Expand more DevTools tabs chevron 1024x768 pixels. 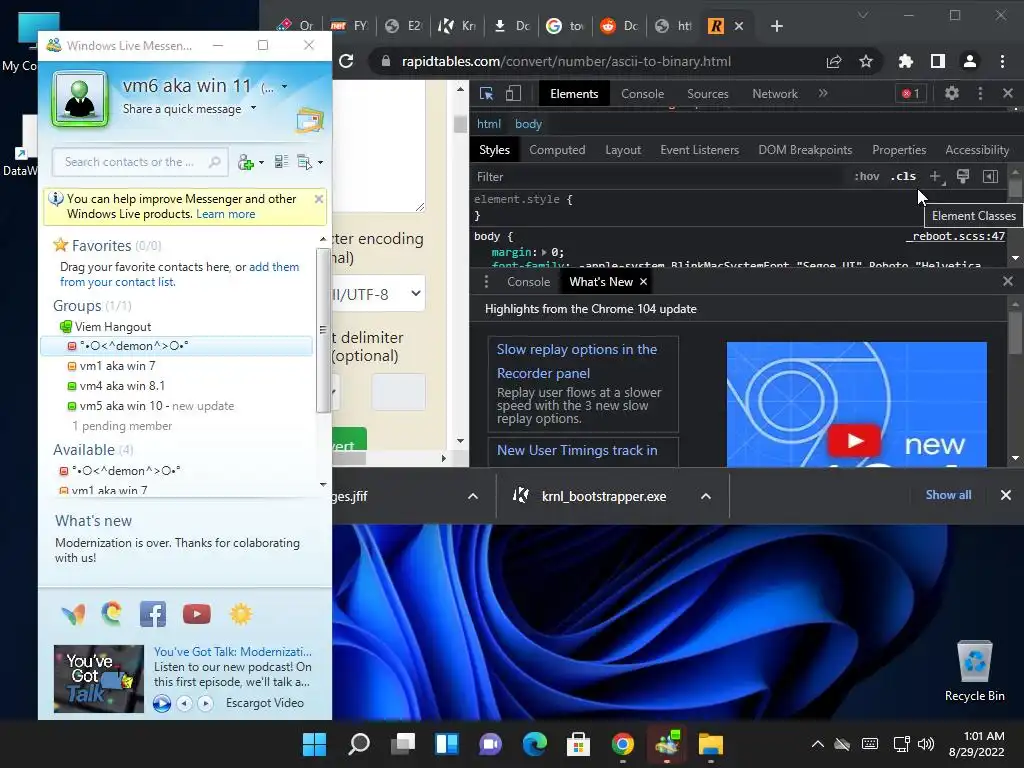tap(823, 93)
